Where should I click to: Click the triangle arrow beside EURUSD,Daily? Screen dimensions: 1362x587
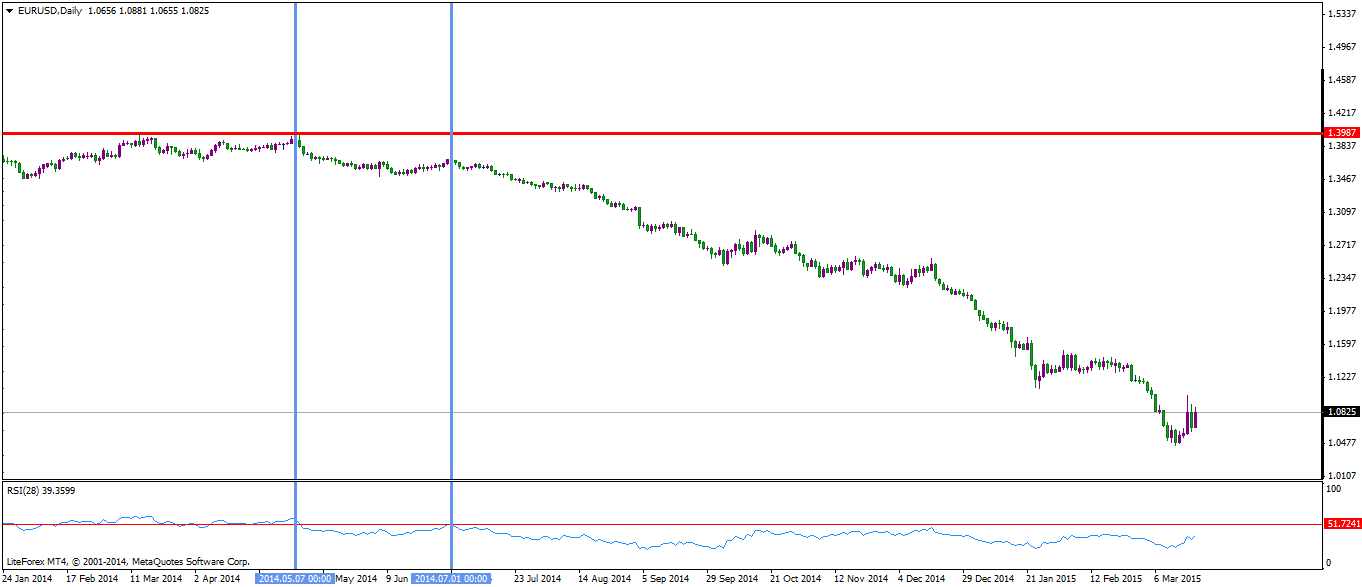(x=9, y=10)
